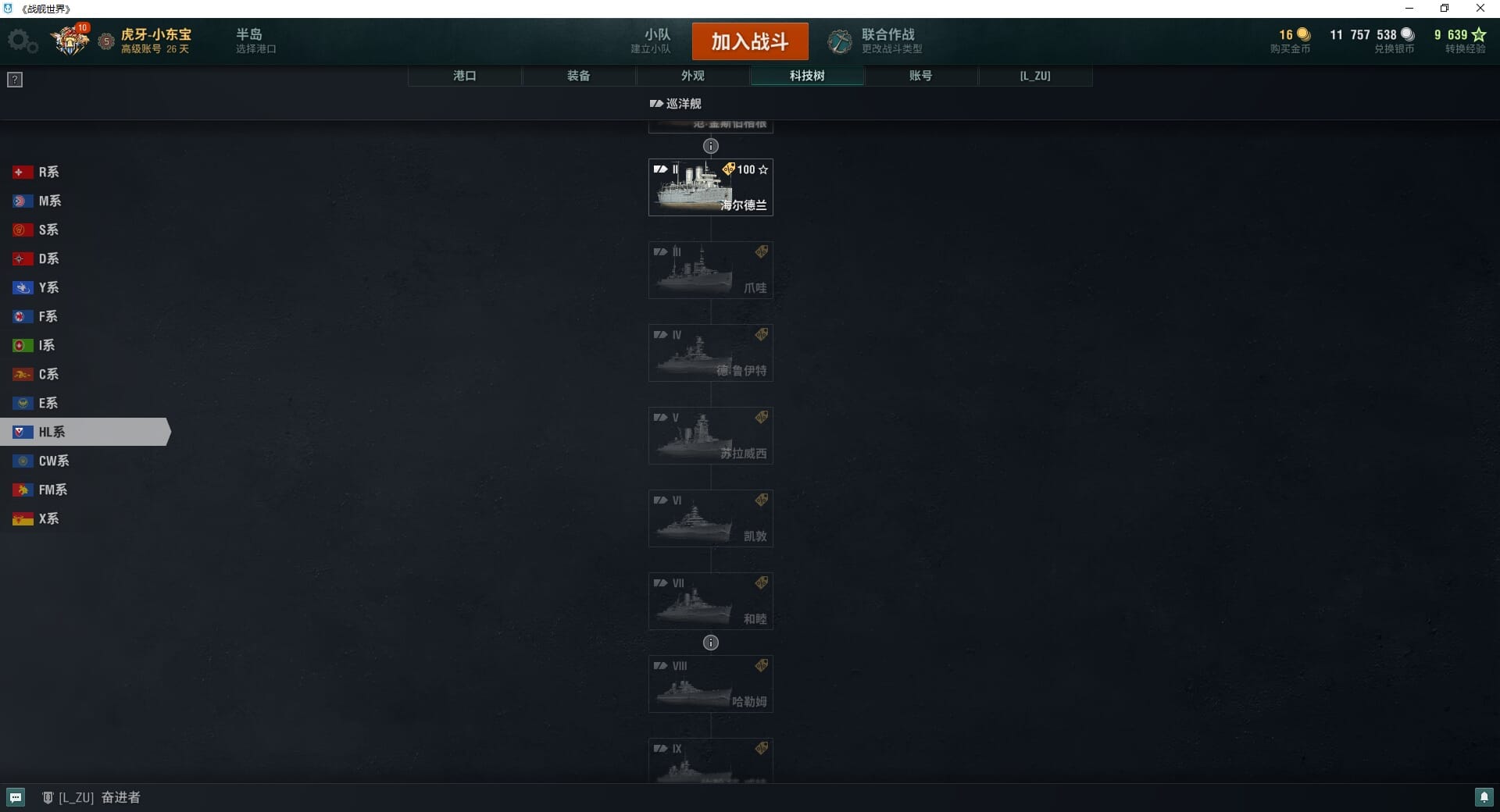Open the chat icon in bottom bar
The image size is (1500, 812).
pyautogui.click(x=16, y=797)
